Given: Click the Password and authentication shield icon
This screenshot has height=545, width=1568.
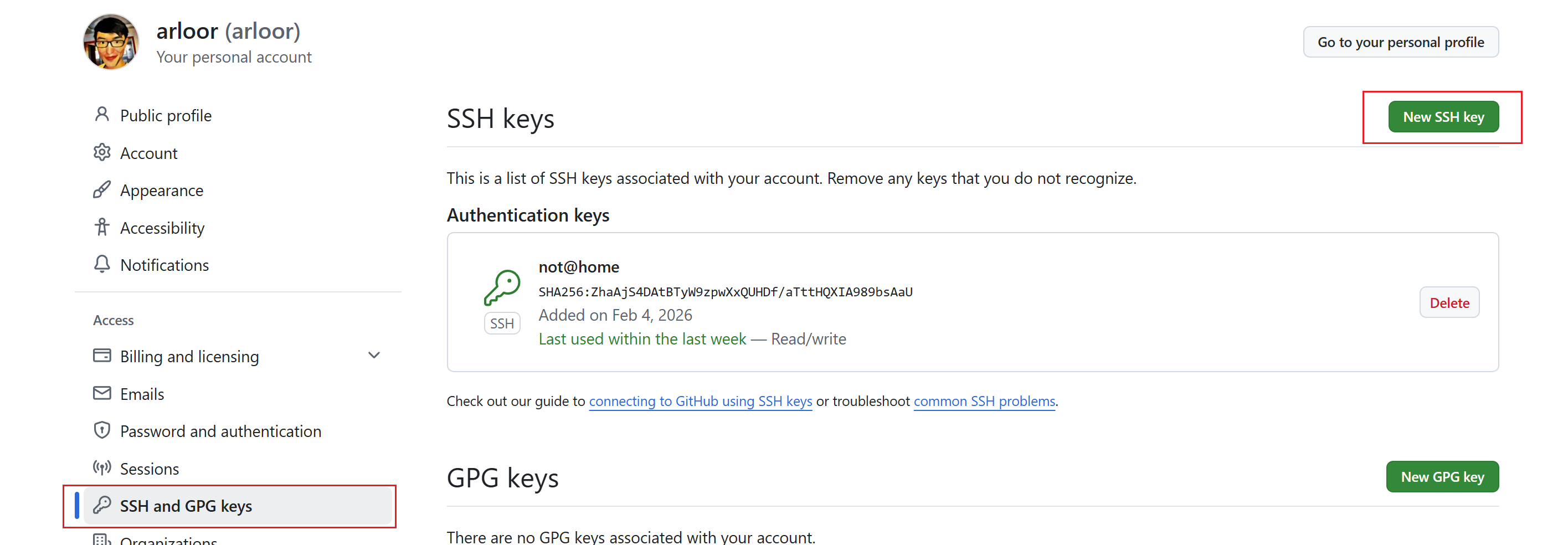Looking at the screenshot, I should 102,430.
